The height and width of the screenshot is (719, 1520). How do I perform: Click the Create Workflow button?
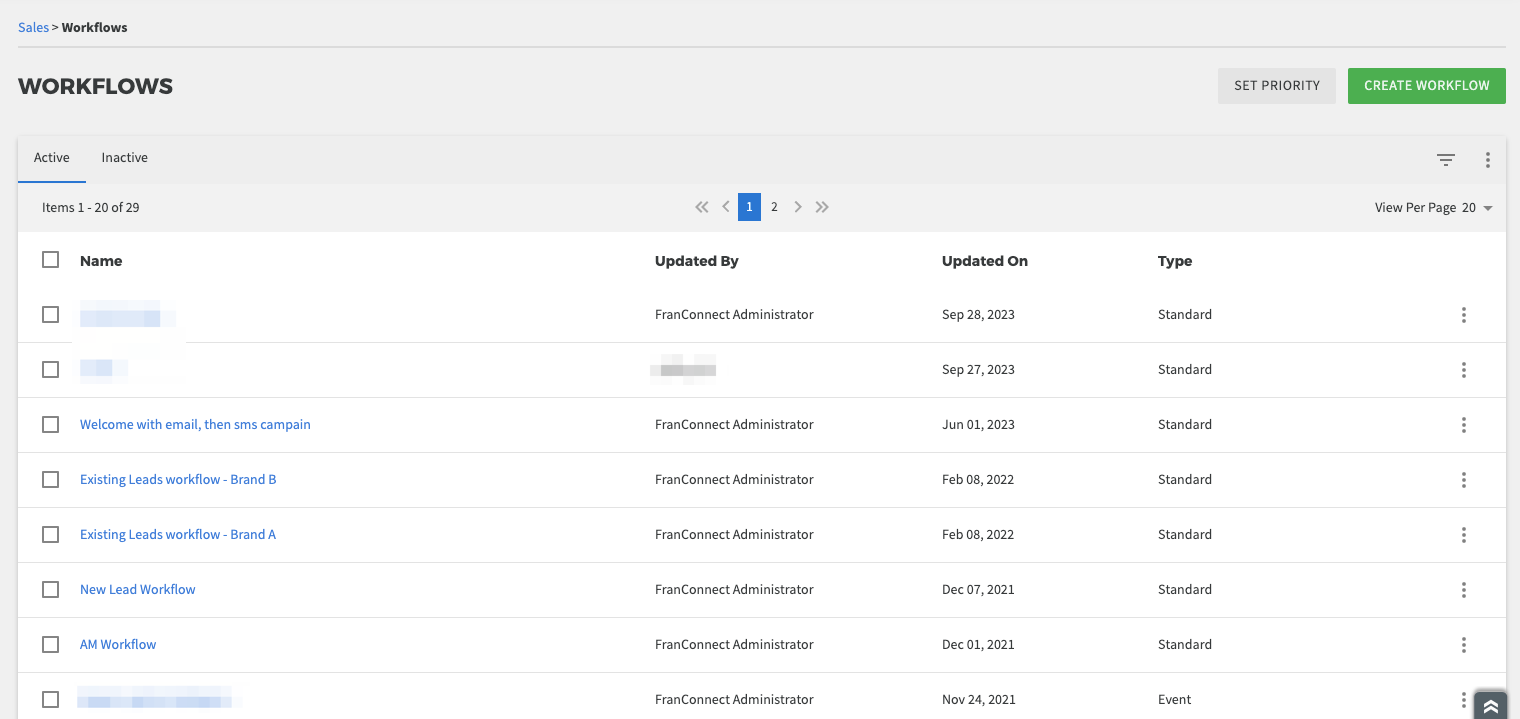click(x=1426, y=85)
